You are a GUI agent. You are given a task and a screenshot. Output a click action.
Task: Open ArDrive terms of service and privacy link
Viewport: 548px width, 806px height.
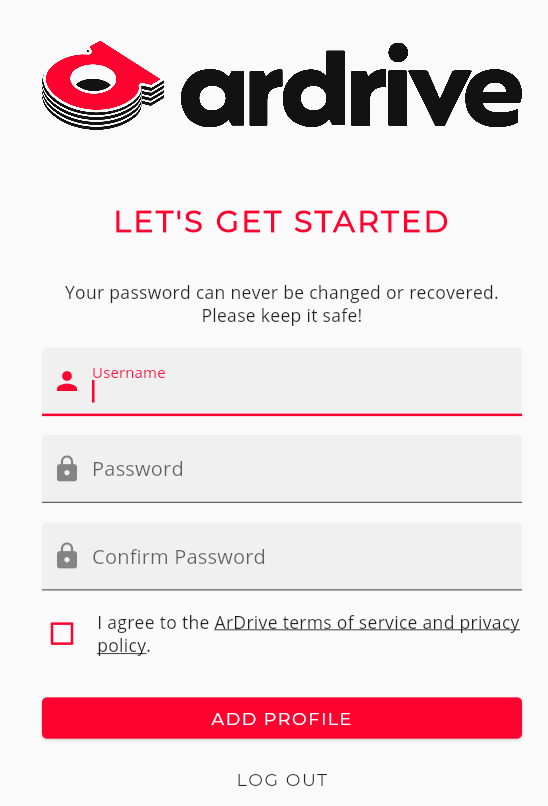click(367, 622)
